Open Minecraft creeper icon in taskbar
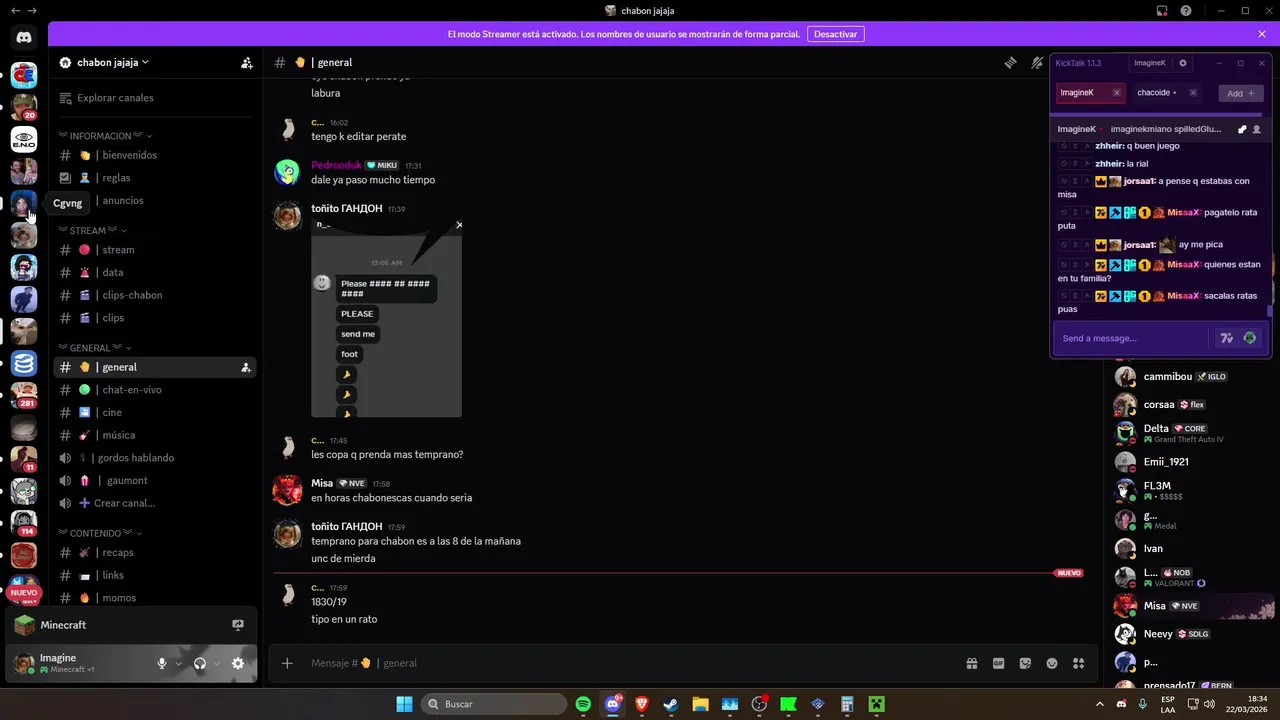 876,704
